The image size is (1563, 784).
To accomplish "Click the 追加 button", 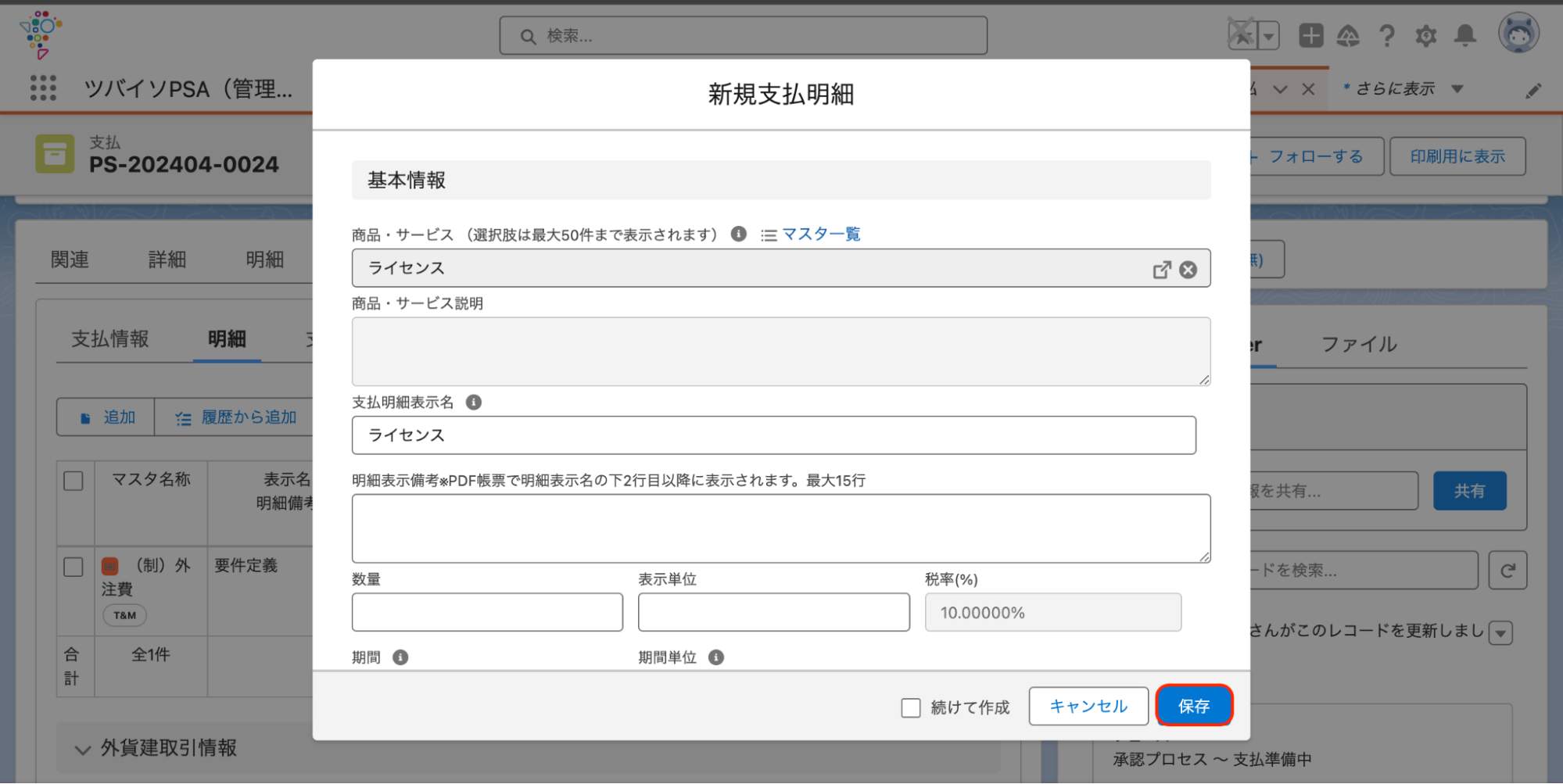I will click(x=106, y=417).
